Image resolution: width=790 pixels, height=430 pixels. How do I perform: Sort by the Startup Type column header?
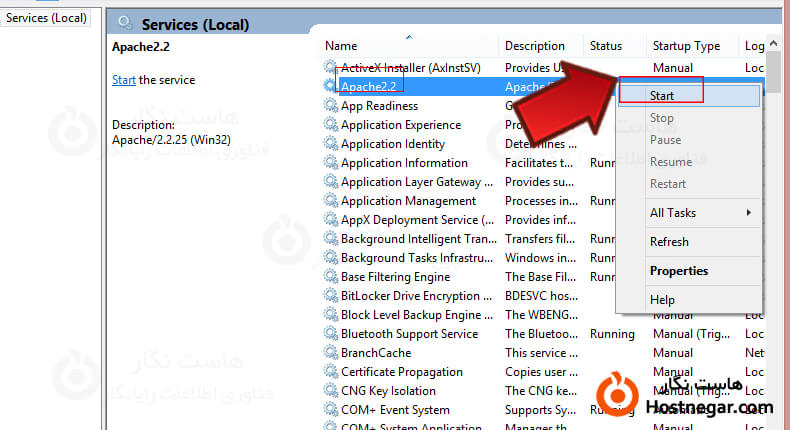coord(686,46)
